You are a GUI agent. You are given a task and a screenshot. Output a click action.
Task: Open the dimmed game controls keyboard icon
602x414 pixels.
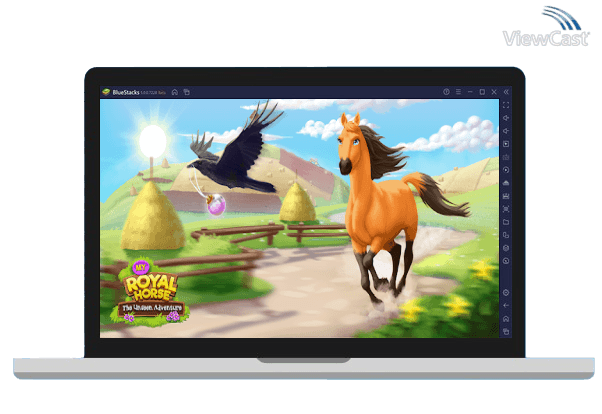coord(506,157)
